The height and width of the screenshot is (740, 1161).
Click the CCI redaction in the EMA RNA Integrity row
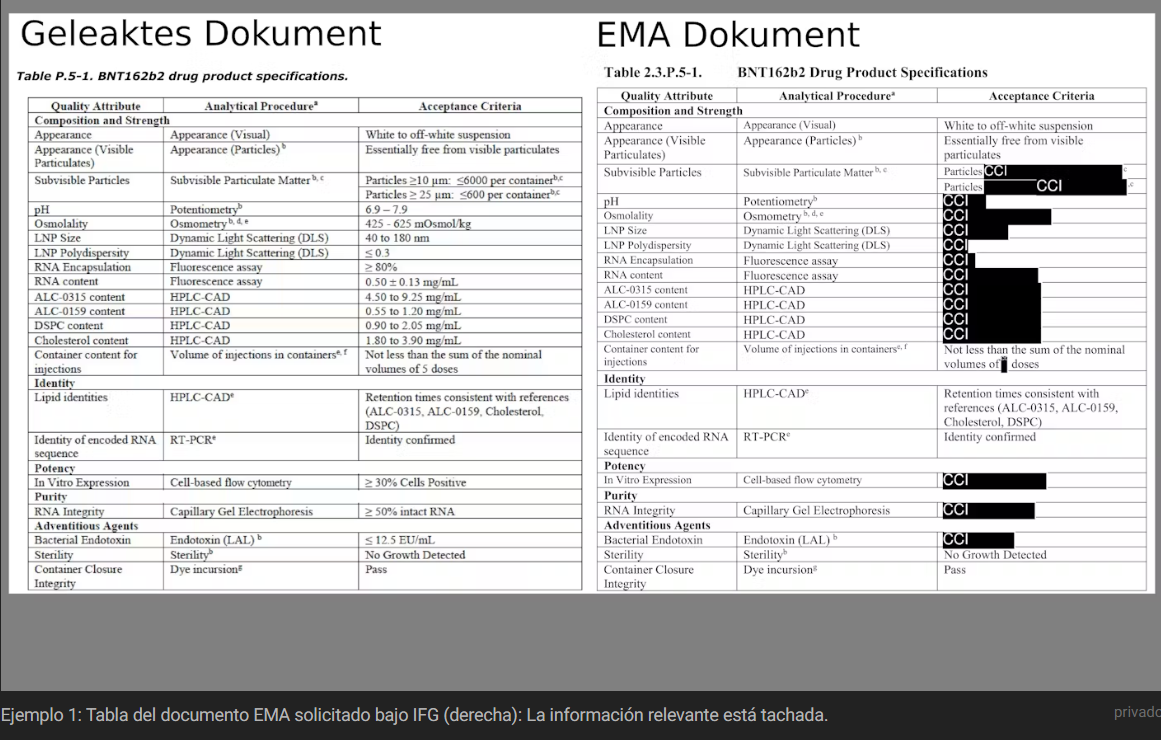pyautogui.click(x=988, y=510)
